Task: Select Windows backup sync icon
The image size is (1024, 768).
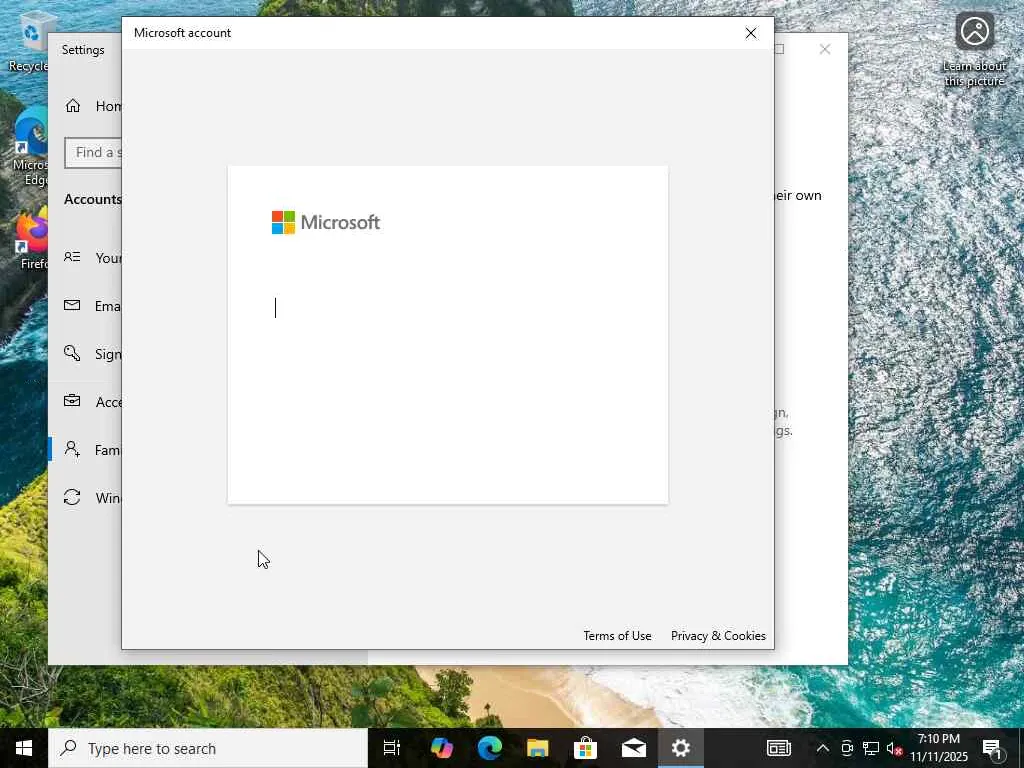Action: [72, 497]
